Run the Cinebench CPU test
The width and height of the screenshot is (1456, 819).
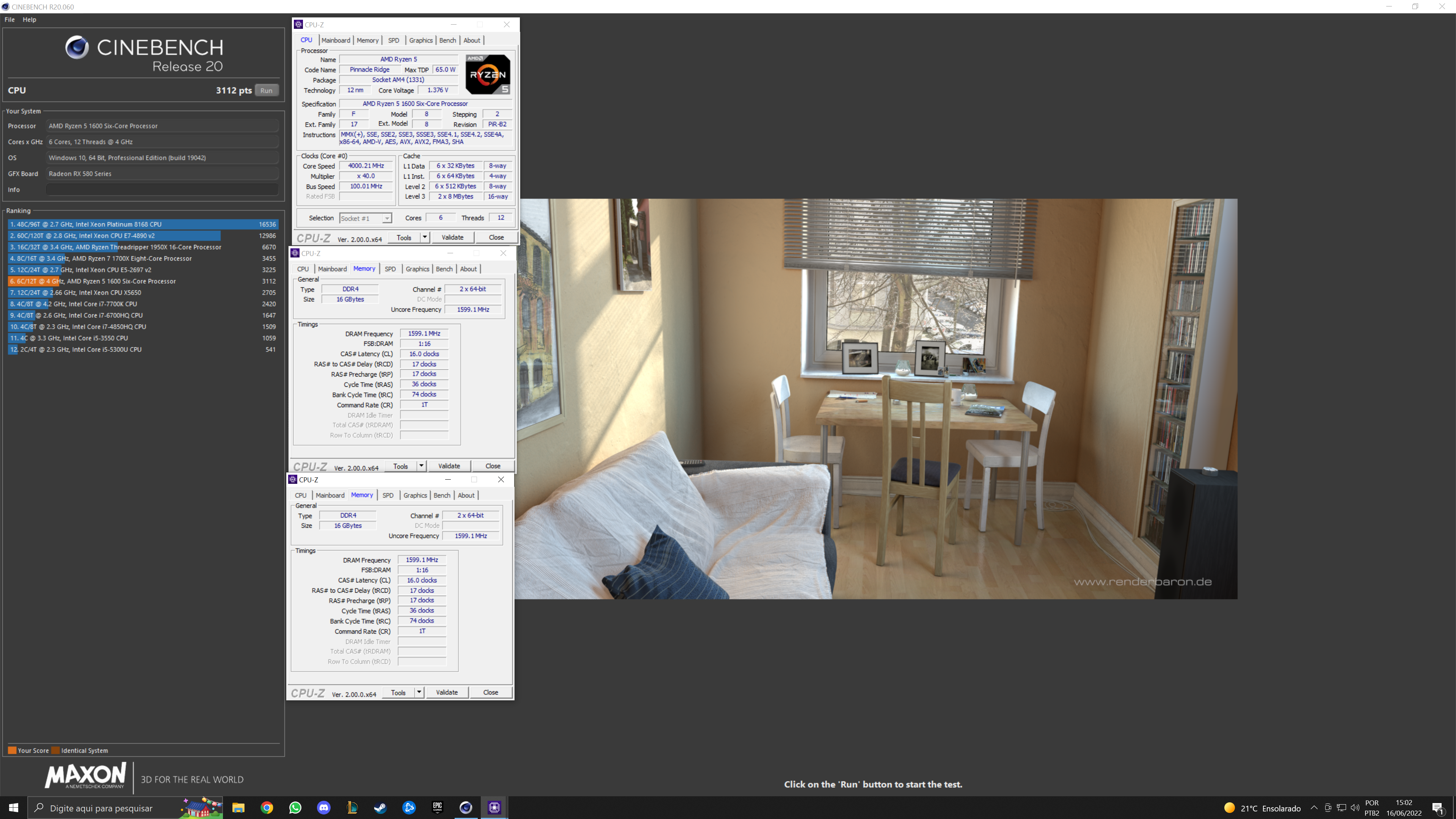click(266, 91)
